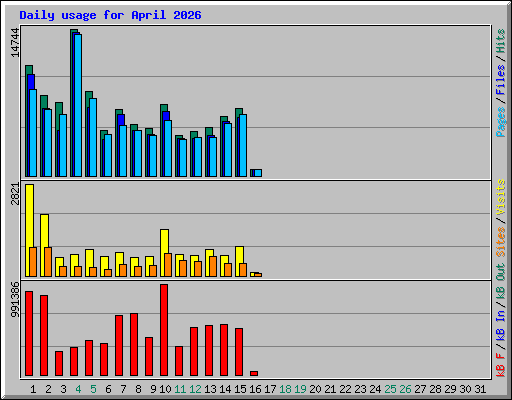
Task: Click day 23 on the x-axis
Action: pyautogui.click(x=360, y=389)
